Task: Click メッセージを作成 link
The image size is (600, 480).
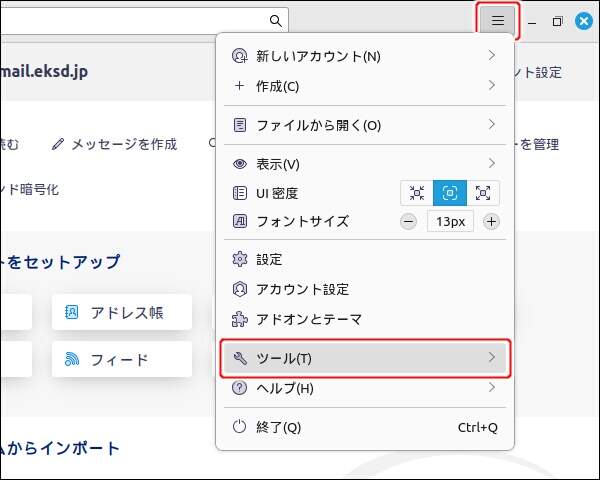Action: [124, 144]
